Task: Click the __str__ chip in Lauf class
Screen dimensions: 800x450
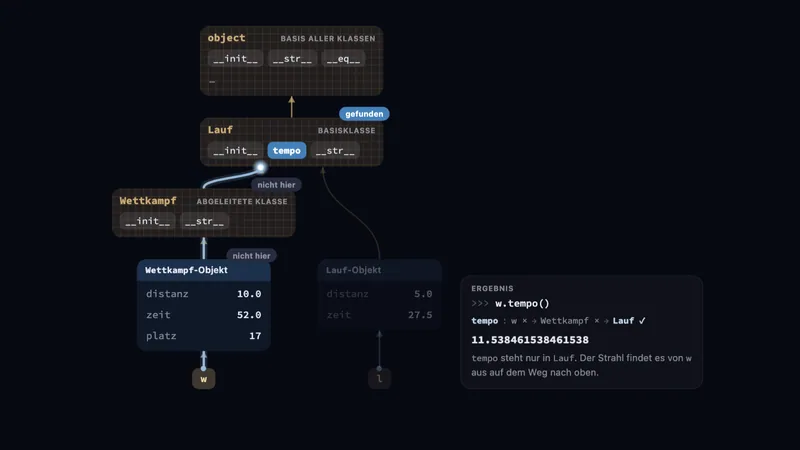Action: [x=335, y=151]
